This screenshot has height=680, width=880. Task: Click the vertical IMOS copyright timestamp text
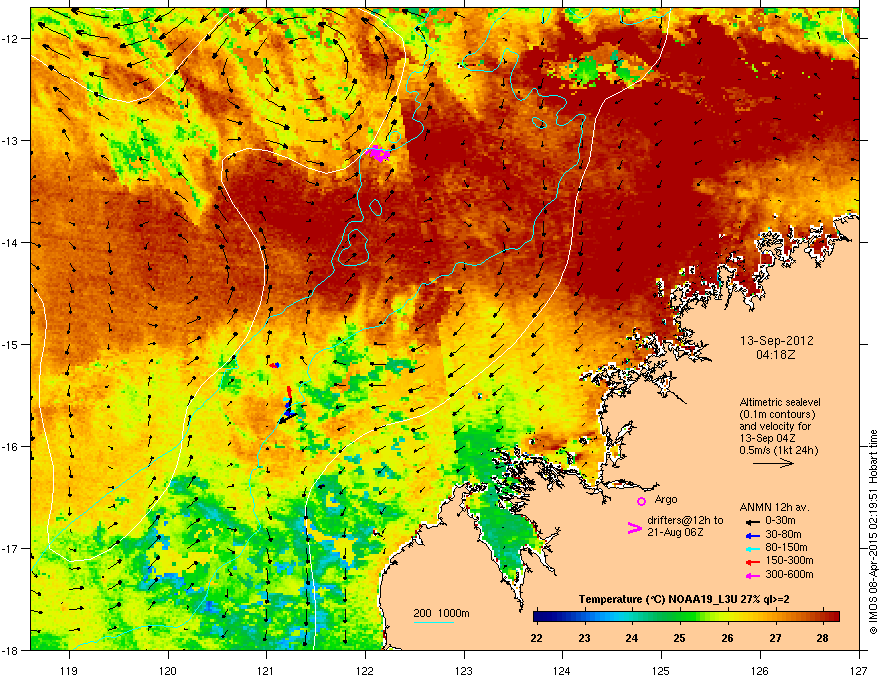[873, 532]
